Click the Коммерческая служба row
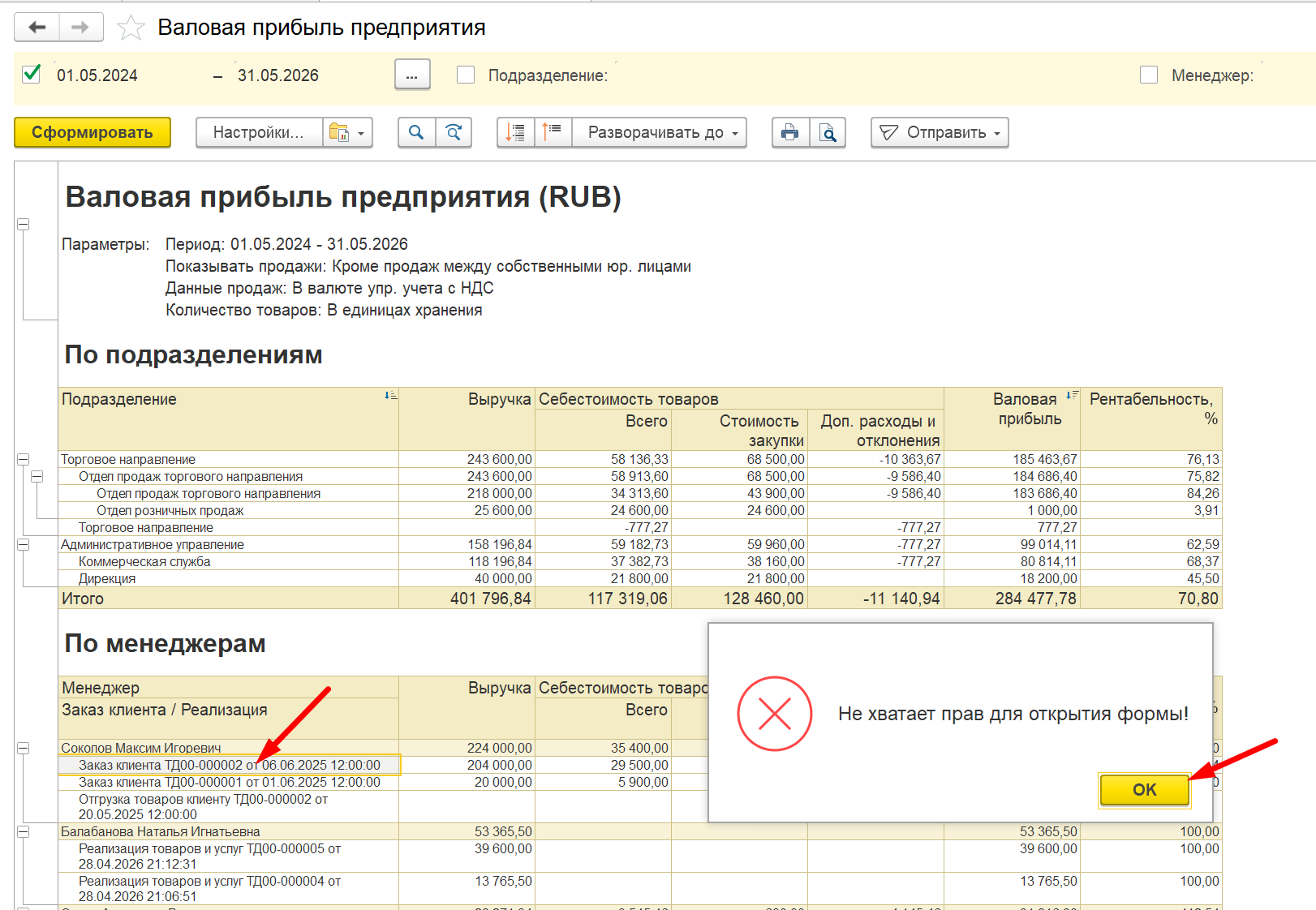 [229, 561]
